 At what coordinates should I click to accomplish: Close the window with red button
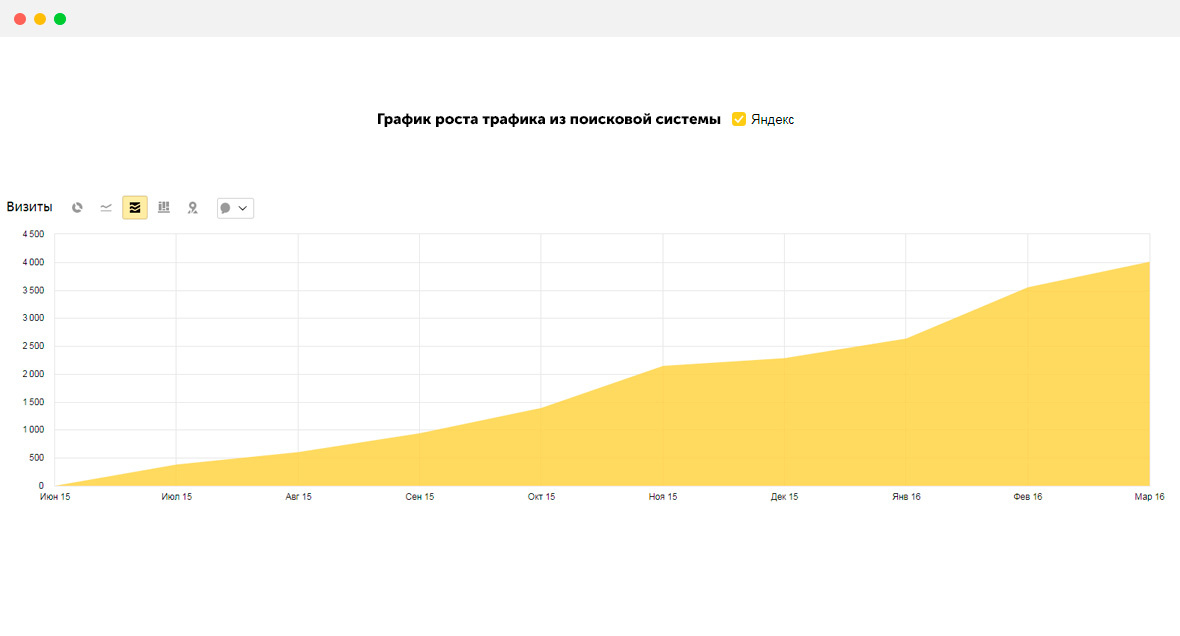[x=20, y=19]
